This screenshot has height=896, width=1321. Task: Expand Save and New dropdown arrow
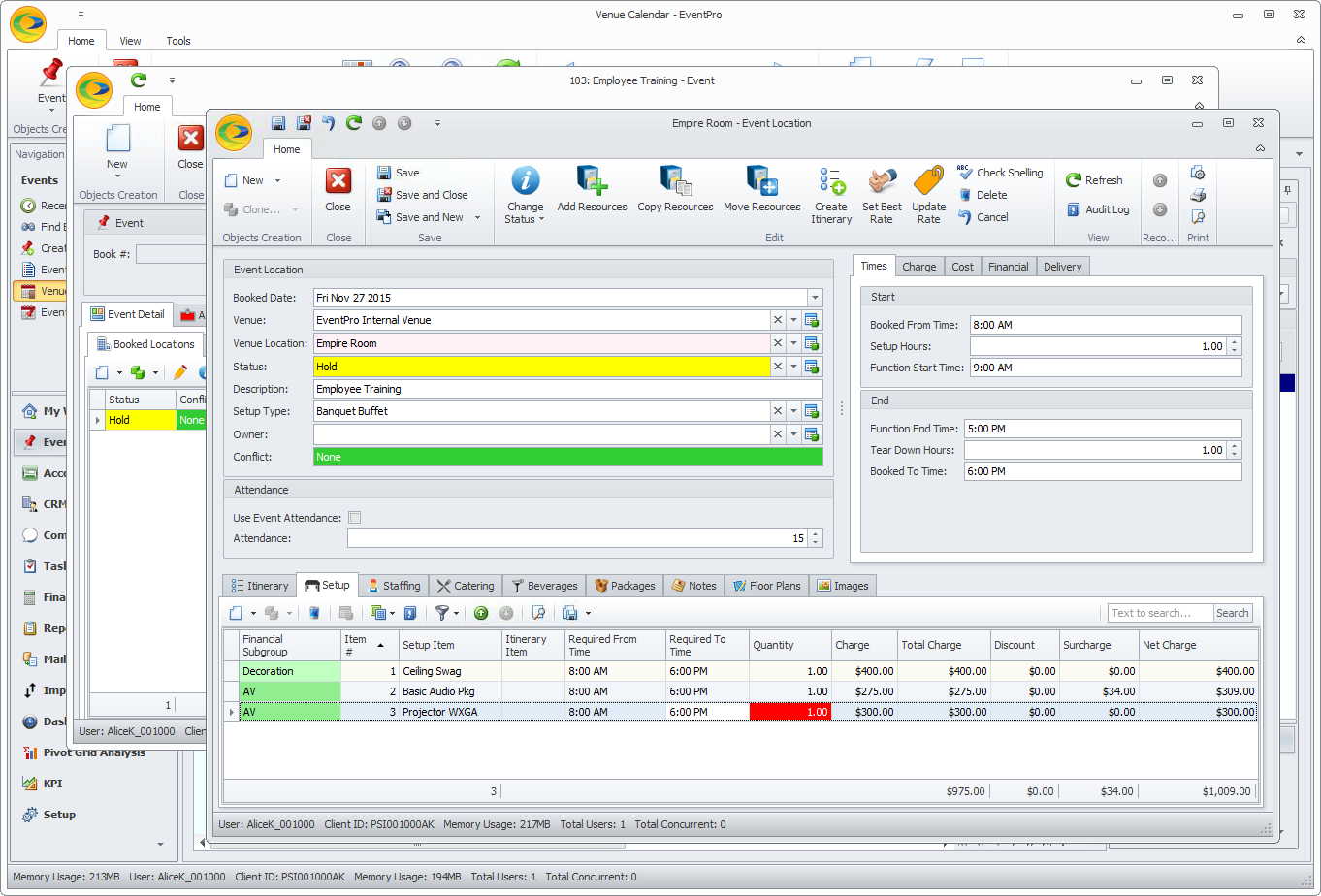tap(478, 218)
